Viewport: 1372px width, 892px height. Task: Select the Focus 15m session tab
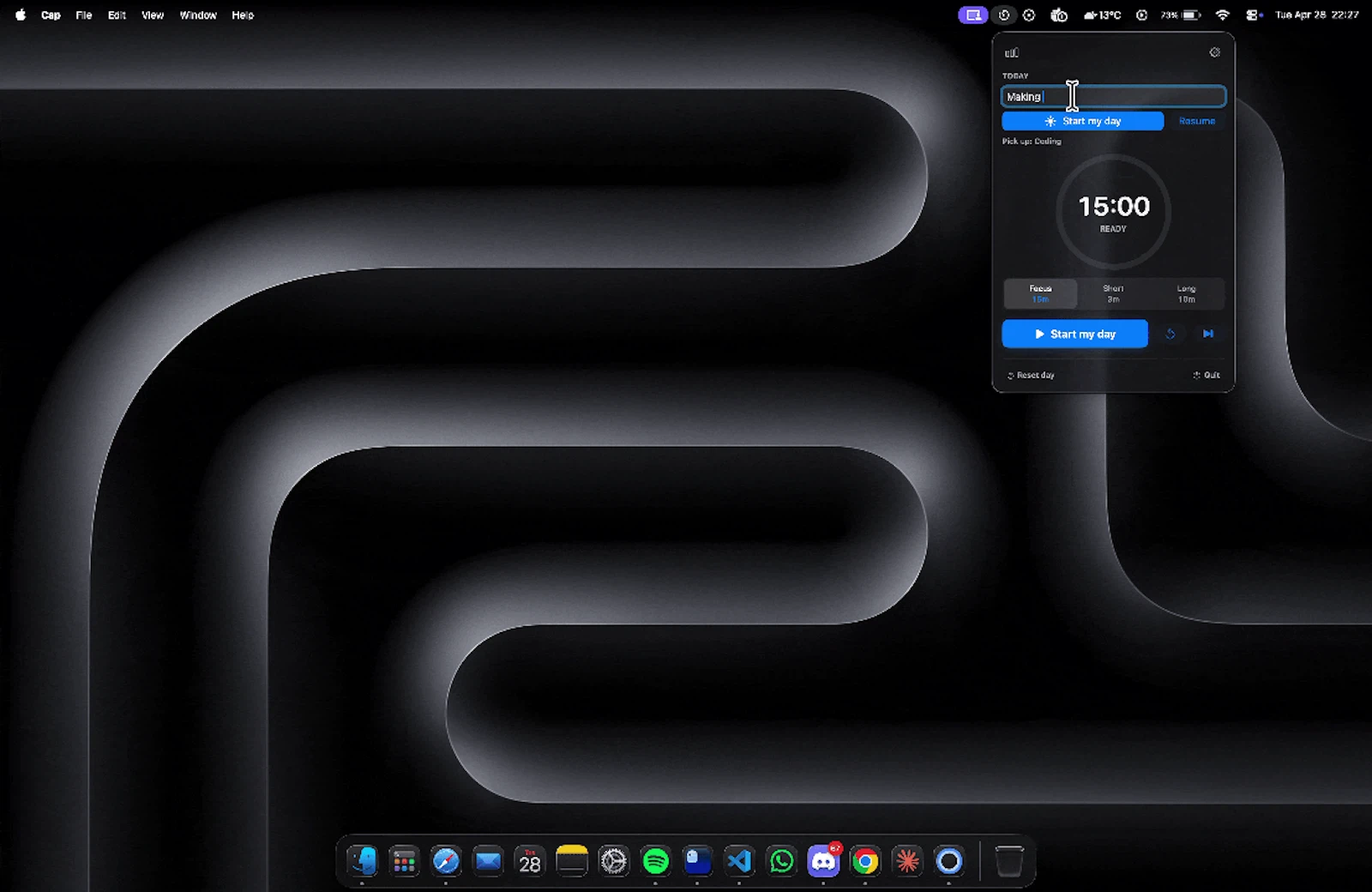point(1040,293)
